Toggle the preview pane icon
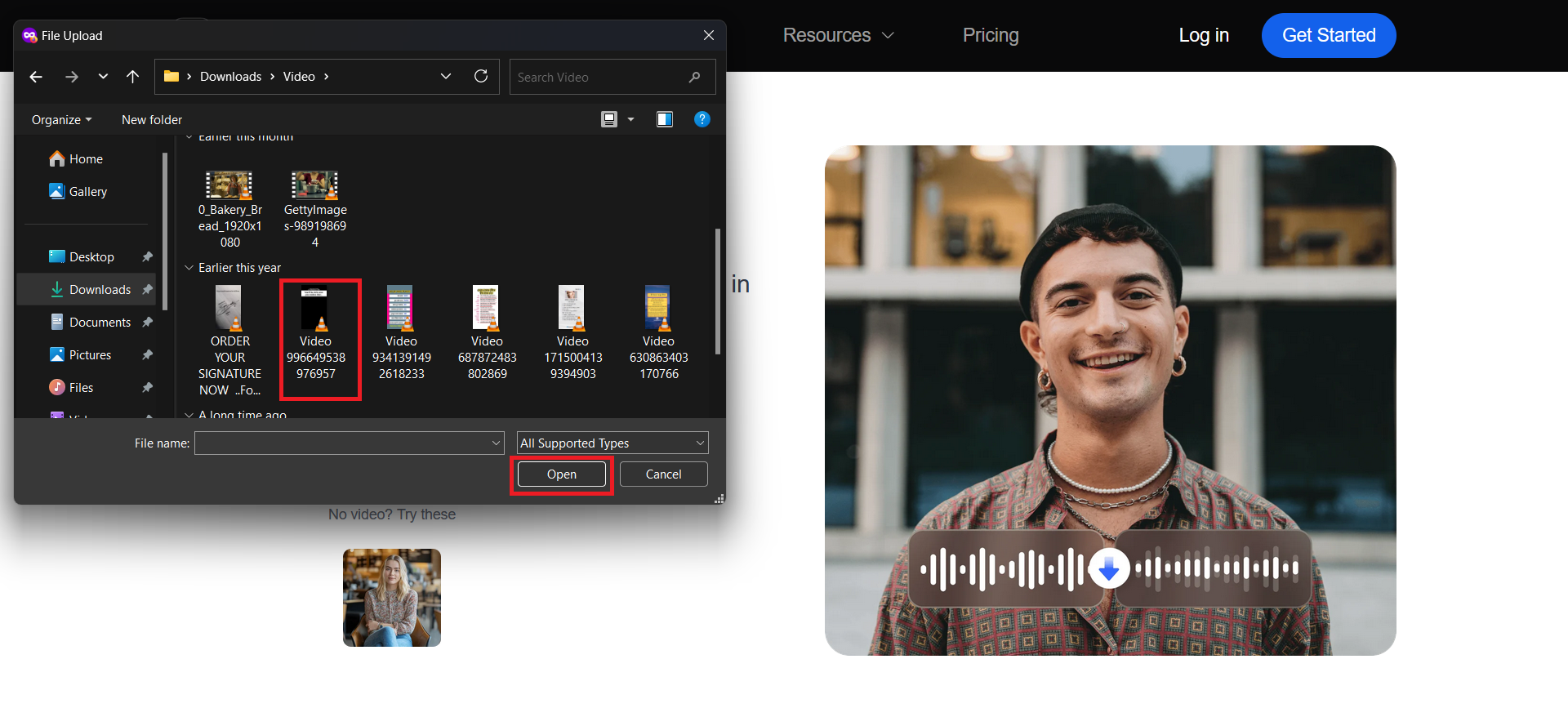Image resolution: width=1568 pixels, height=717 pixels. (665, 119)
